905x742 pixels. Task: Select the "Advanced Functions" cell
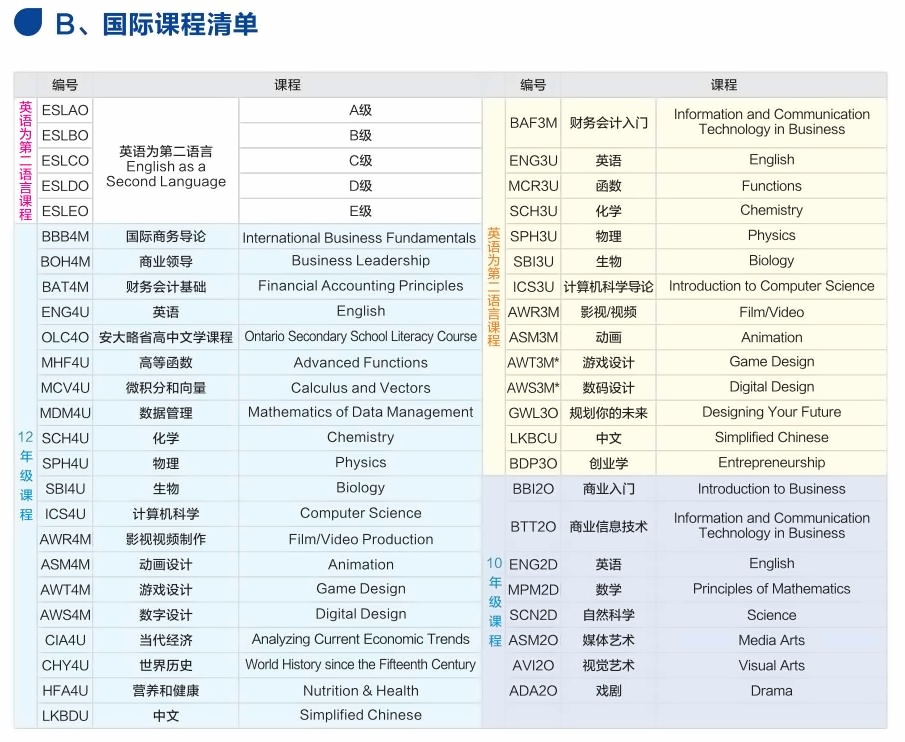point(361,362)
